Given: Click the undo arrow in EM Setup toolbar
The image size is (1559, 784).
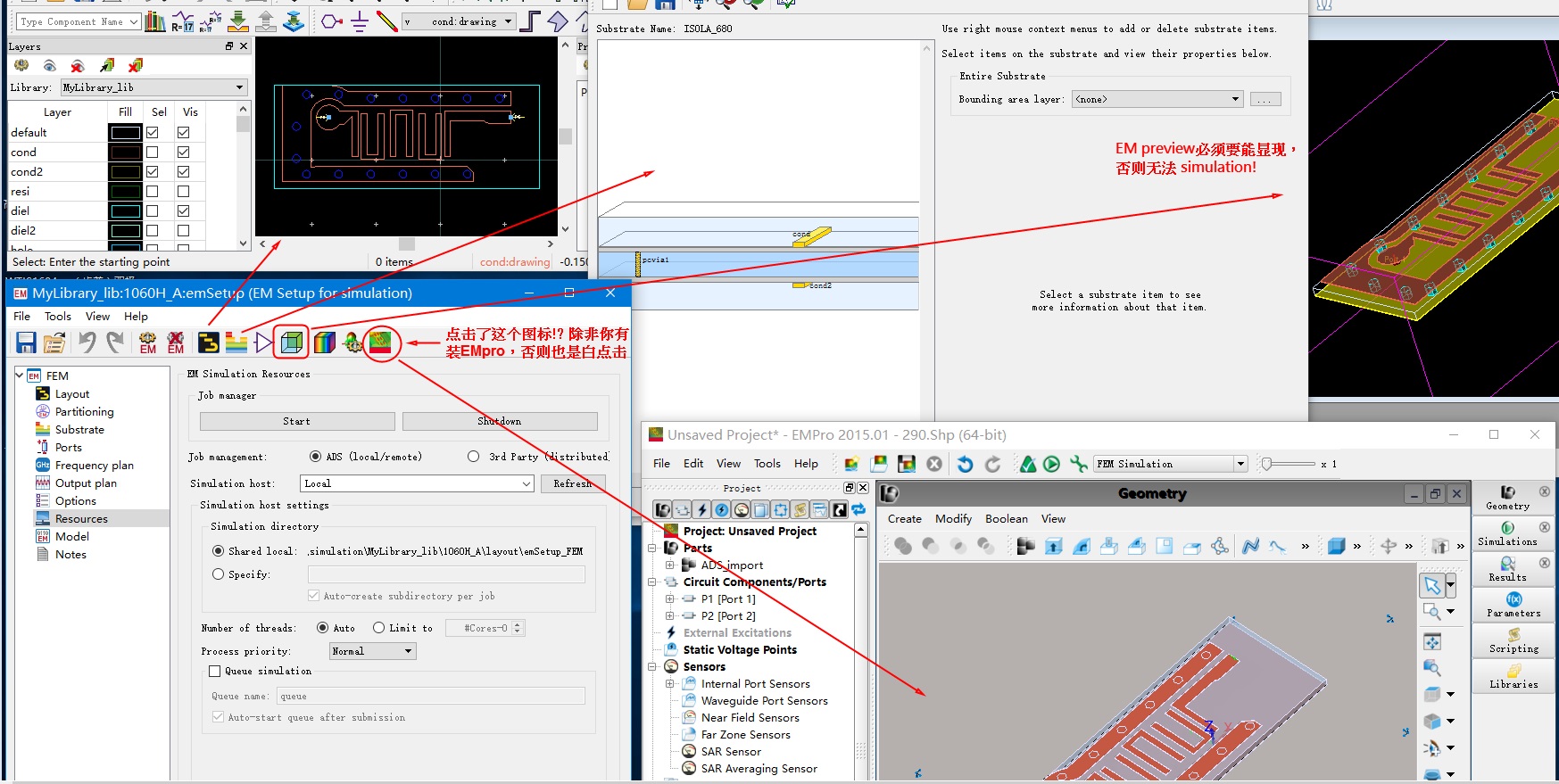Looking at the screenshot, I should [87, 342].
